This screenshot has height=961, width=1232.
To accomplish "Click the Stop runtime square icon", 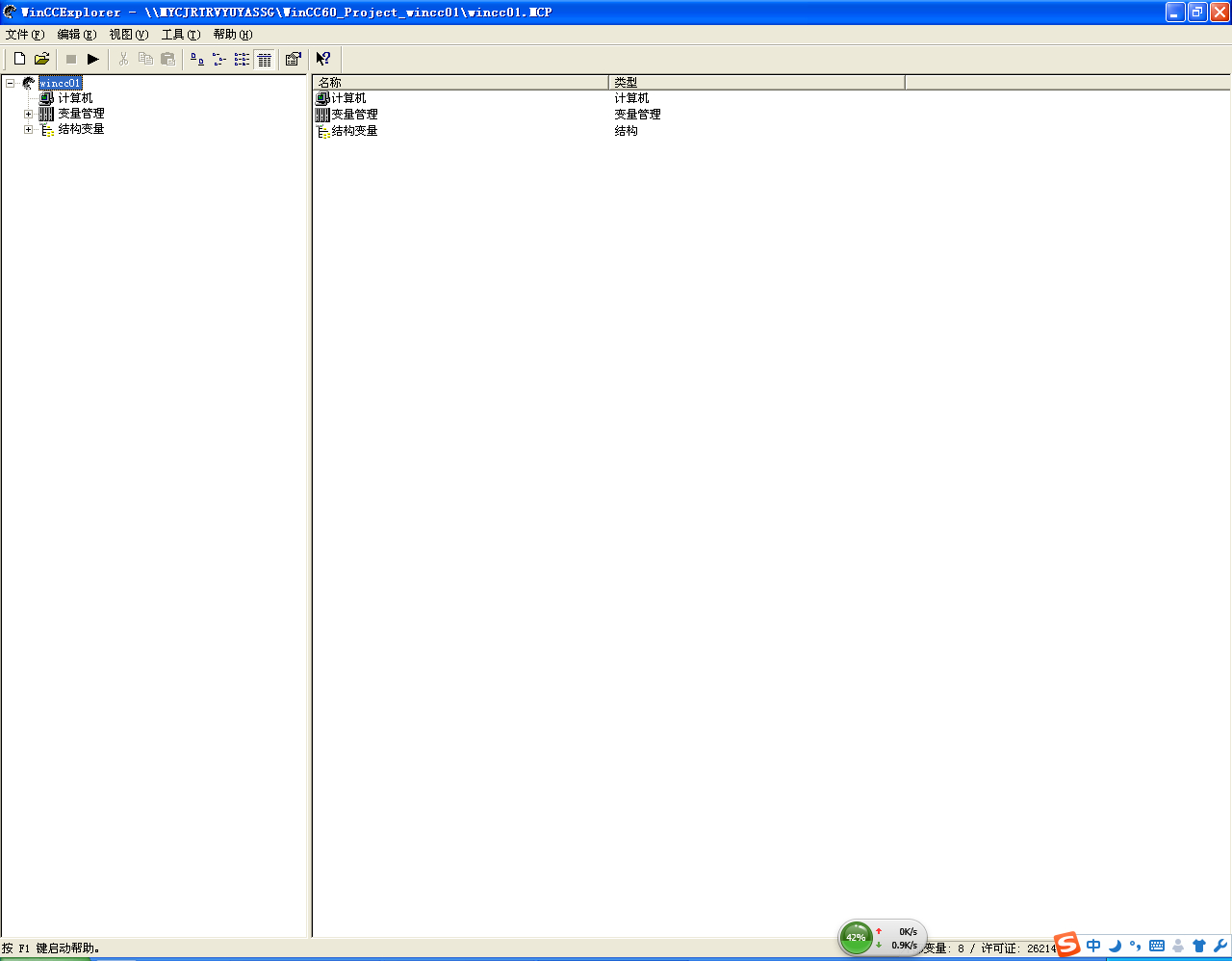I will coord(71,59).
